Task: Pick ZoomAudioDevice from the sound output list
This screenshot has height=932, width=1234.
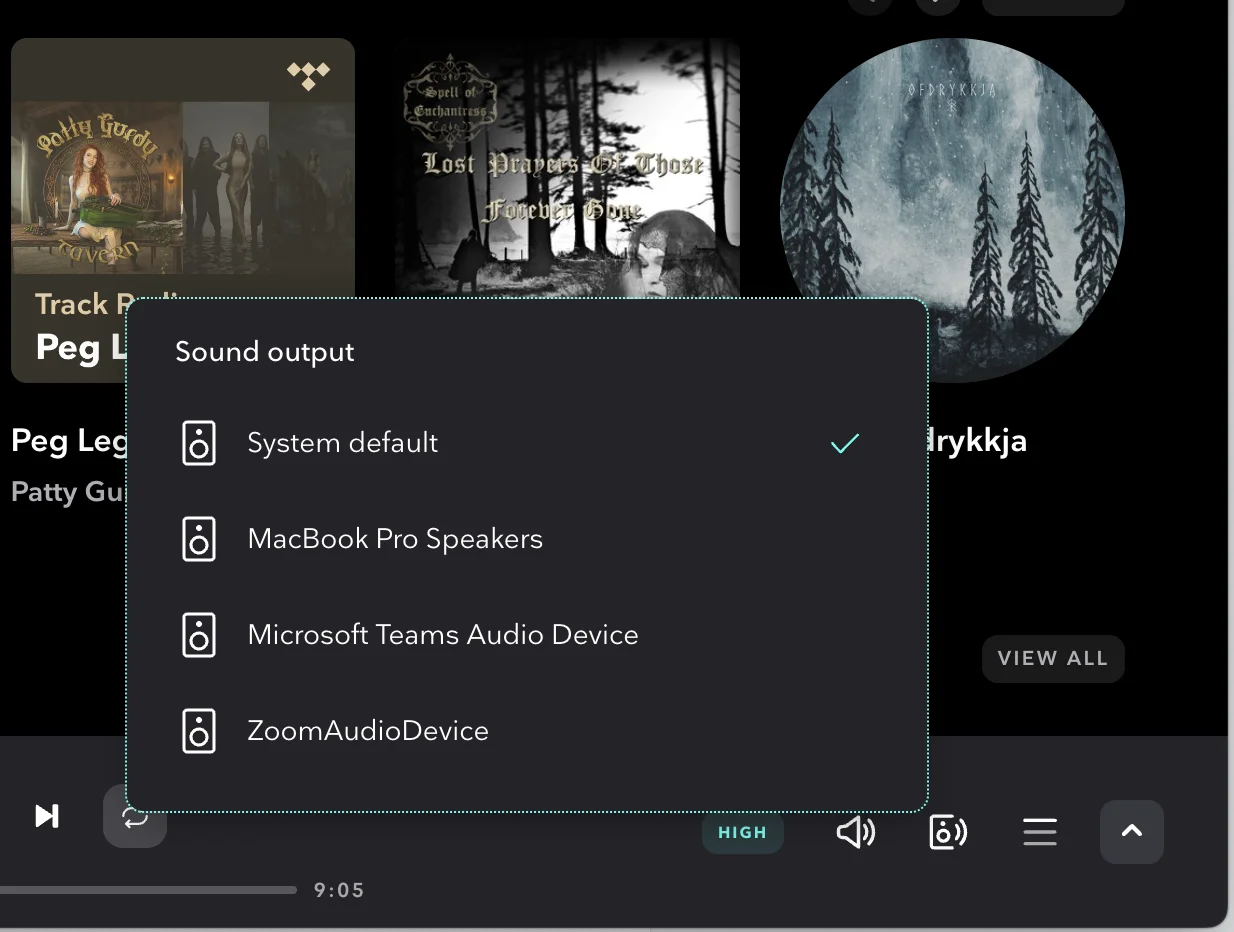Action: (x=368, y=731)
